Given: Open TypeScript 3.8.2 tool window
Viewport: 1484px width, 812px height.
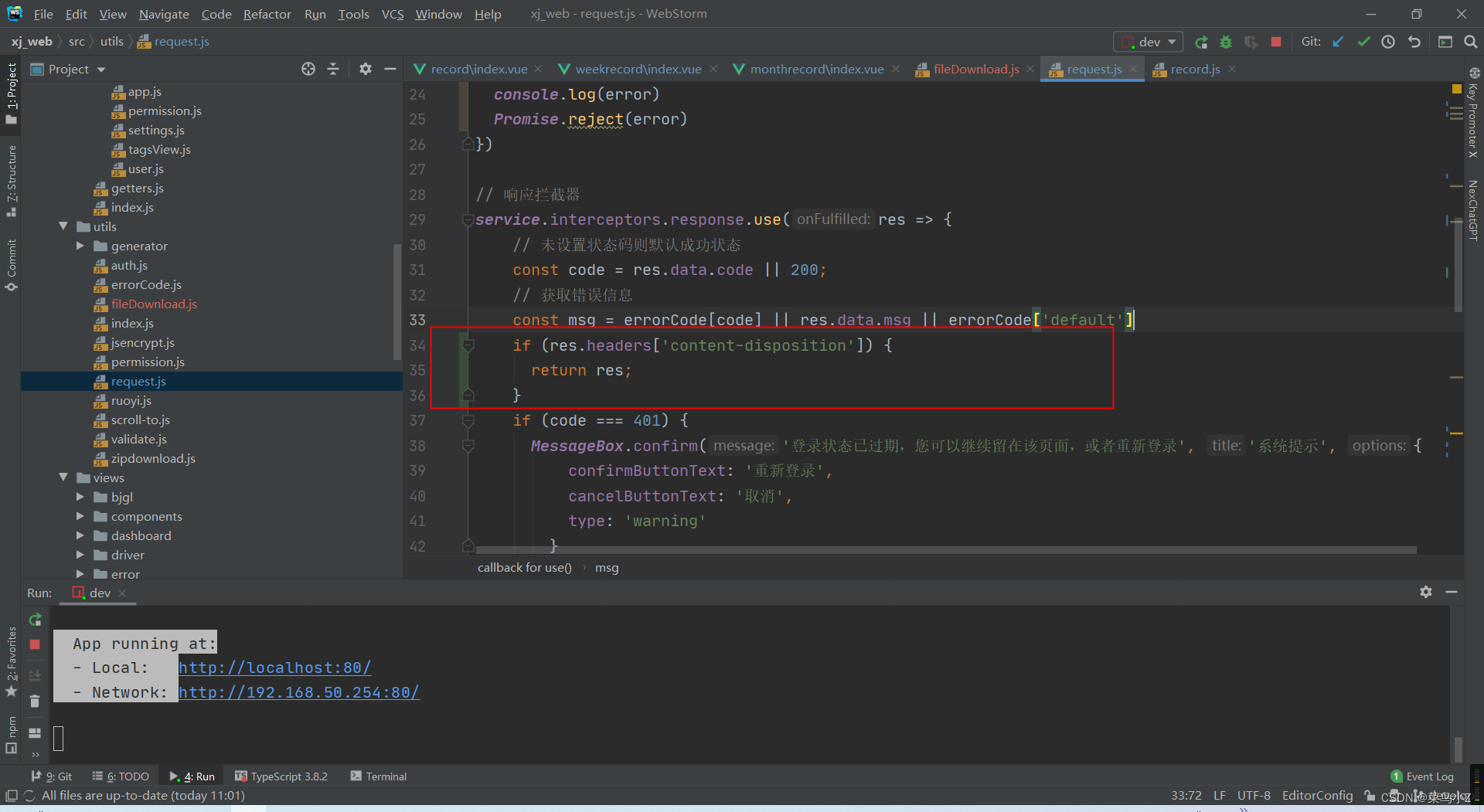Looking at the screenshot, I should [281, 776].
